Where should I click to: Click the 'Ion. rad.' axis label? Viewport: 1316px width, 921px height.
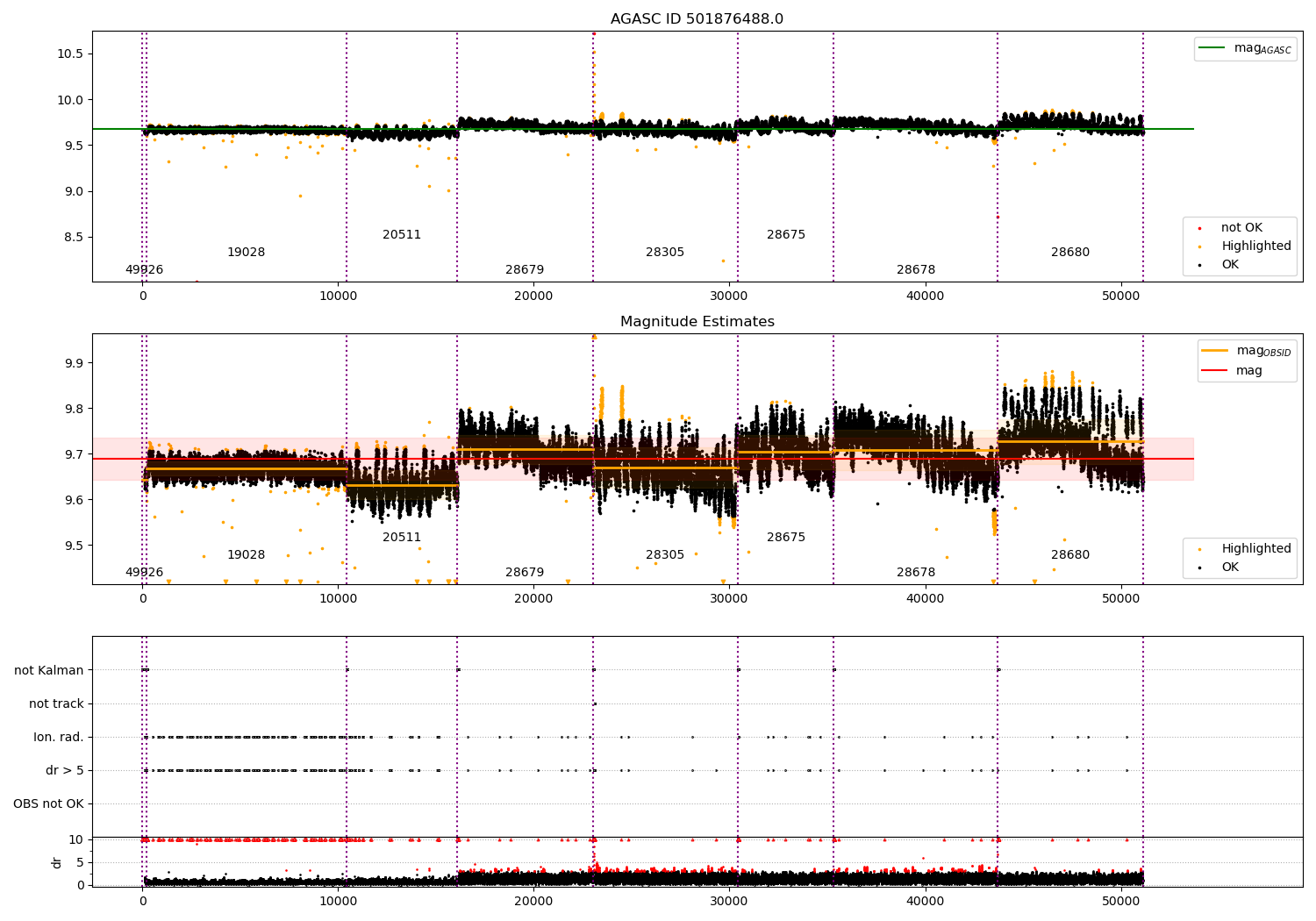pos(59,738)
